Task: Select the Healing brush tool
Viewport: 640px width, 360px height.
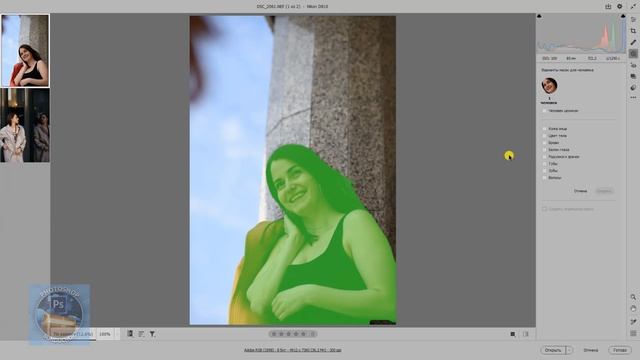Action: click(x=633, y=42)
